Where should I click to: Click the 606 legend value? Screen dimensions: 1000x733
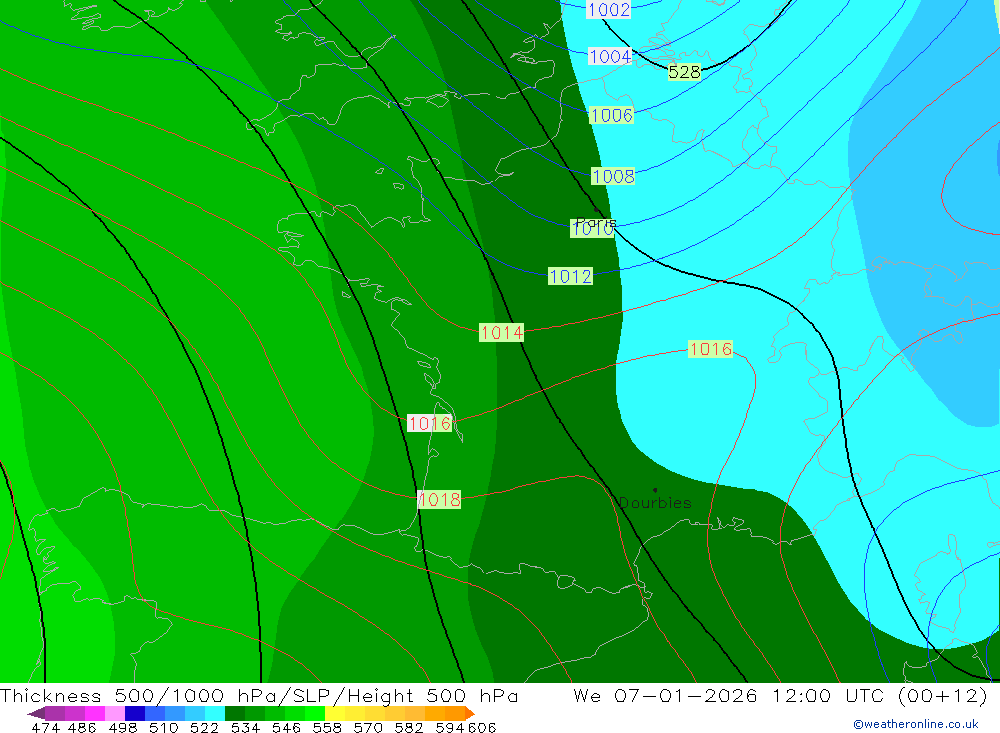coord(482,727)
